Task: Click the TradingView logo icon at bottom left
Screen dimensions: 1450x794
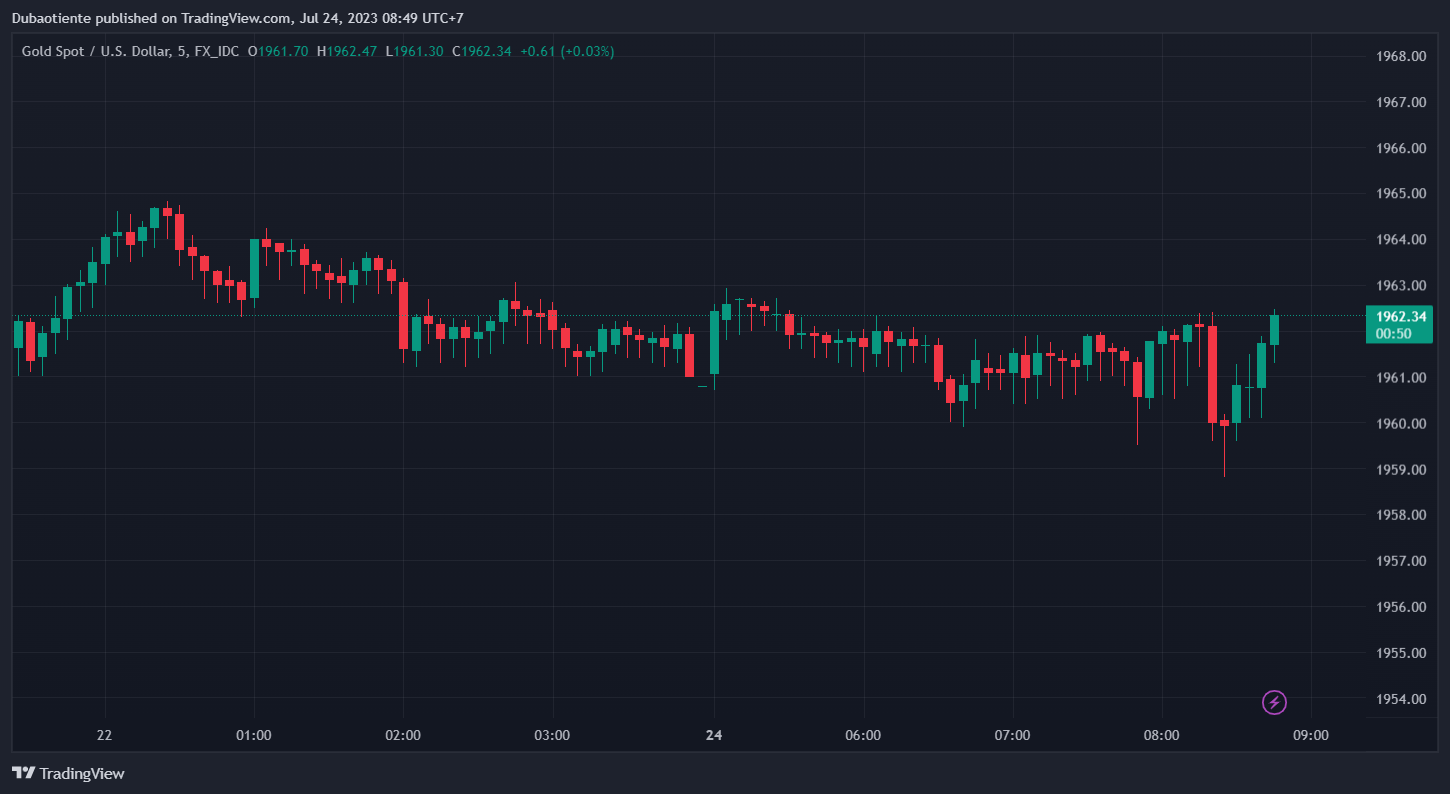Action: 24,773
